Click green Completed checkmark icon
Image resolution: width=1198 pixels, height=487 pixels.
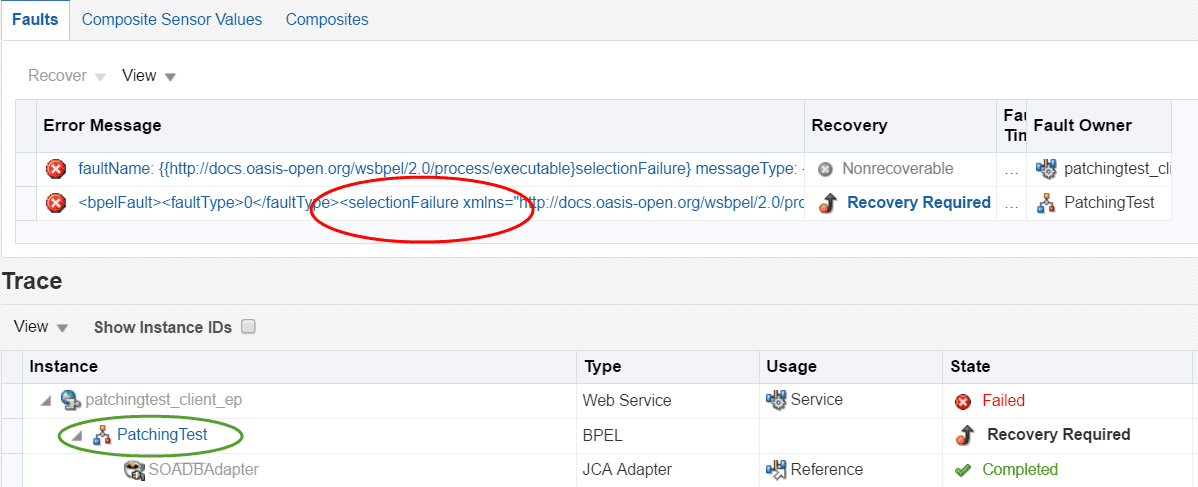click(963, 469)
